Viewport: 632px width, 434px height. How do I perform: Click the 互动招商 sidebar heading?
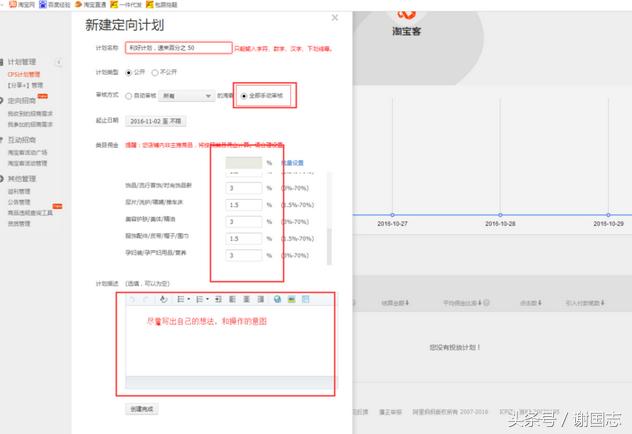click(22, 140)
